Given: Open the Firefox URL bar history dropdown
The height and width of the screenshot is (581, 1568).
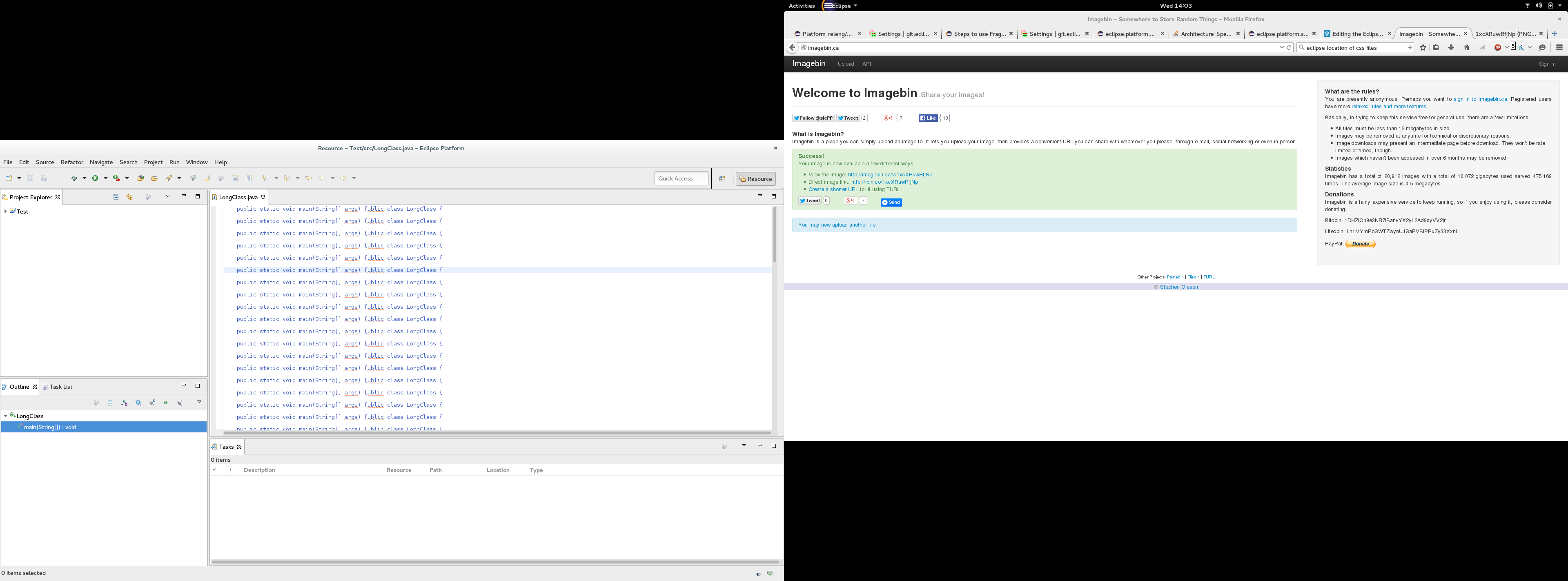Looking at the screenshot, I should click(x=1281, y=47).
